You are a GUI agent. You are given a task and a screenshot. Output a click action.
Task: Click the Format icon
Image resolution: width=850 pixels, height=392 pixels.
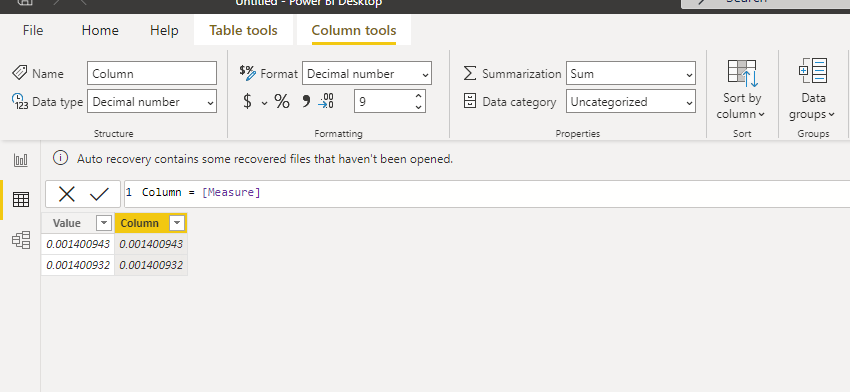click(247, 73)
